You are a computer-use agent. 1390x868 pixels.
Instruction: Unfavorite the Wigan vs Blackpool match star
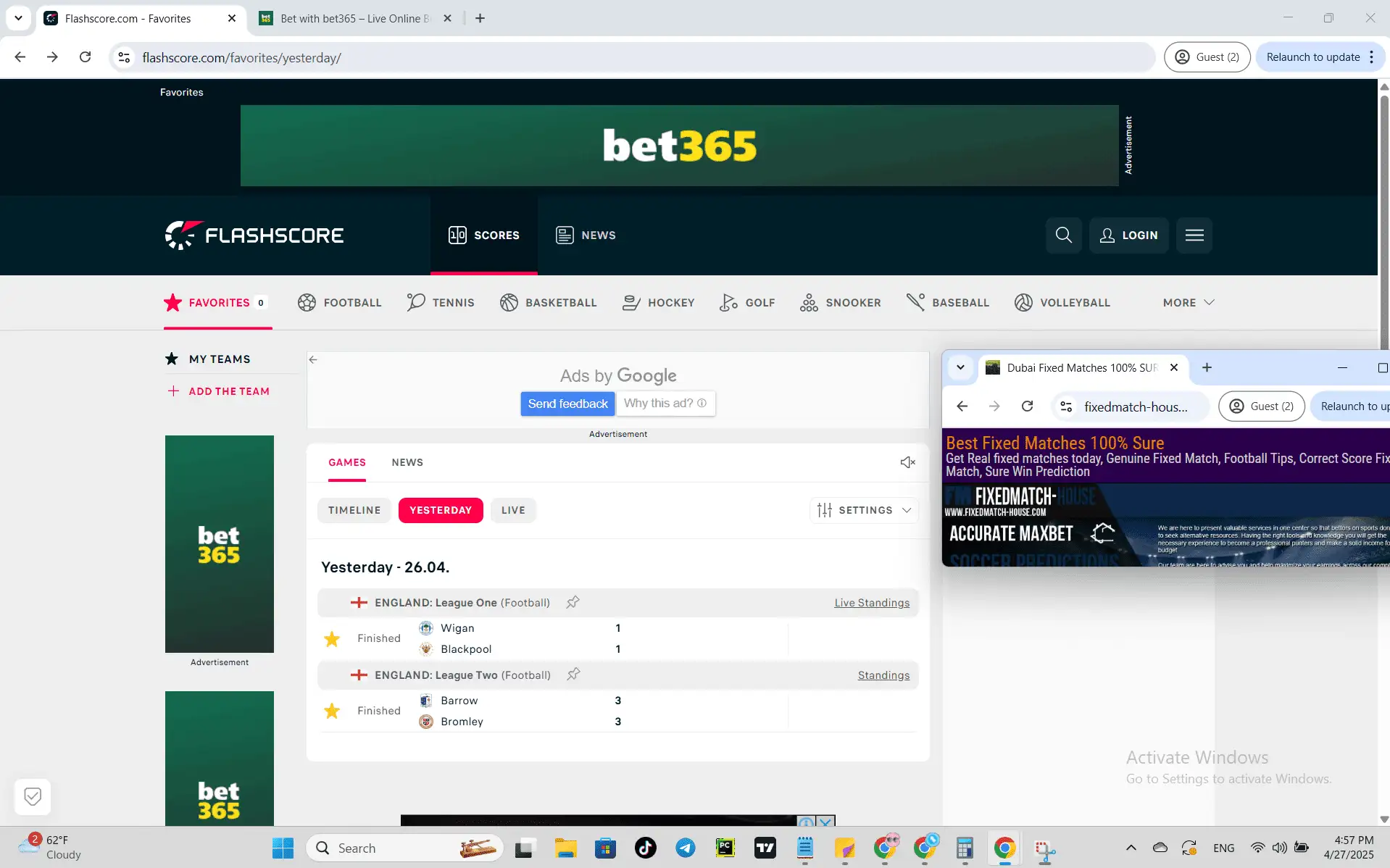click(332, 638)
